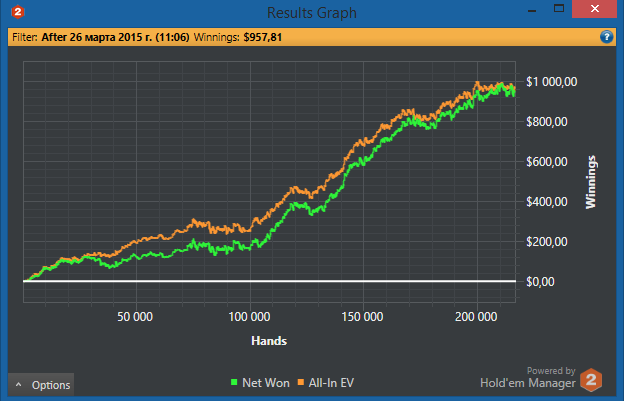Expand the Options panel
624x401 pixels.
click(41, 385)
